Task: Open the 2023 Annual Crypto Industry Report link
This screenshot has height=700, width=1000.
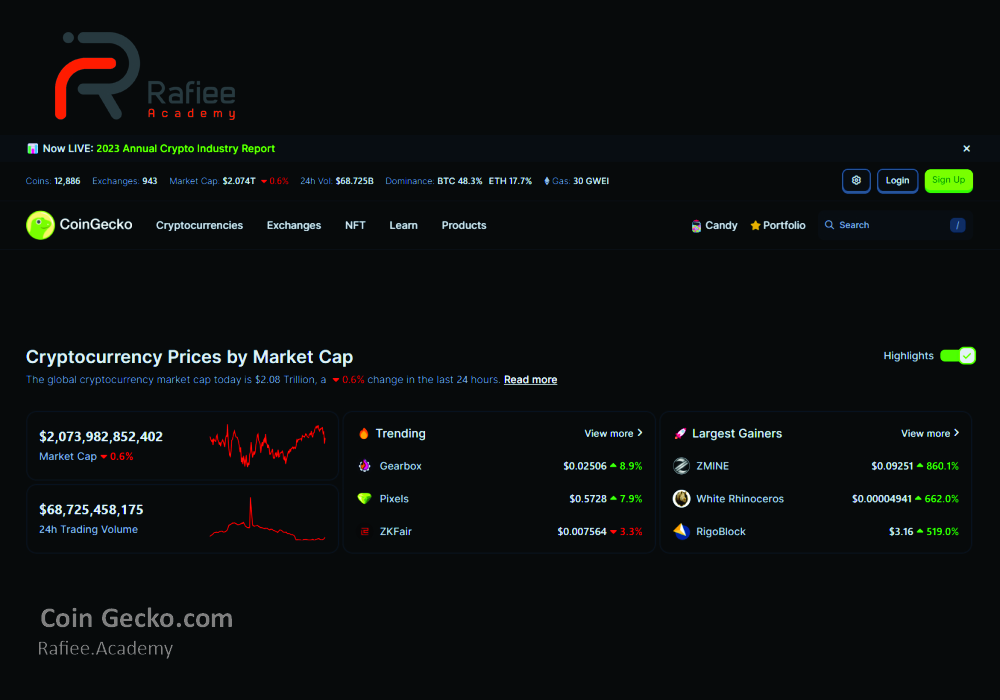Action: 186,149
